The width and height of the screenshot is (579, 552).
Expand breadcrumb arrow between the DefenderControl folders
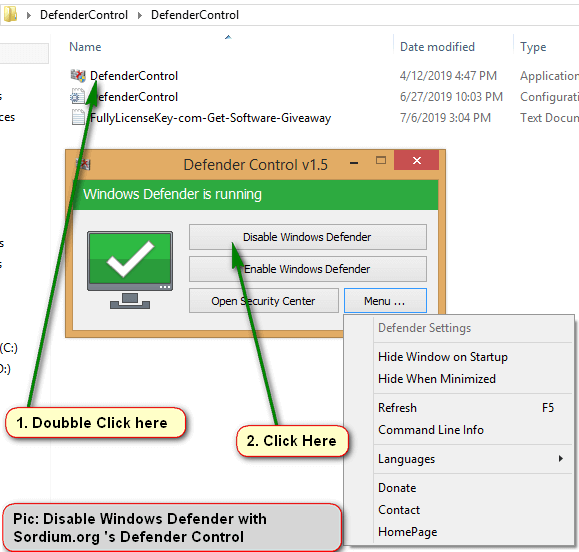[140, 15]
